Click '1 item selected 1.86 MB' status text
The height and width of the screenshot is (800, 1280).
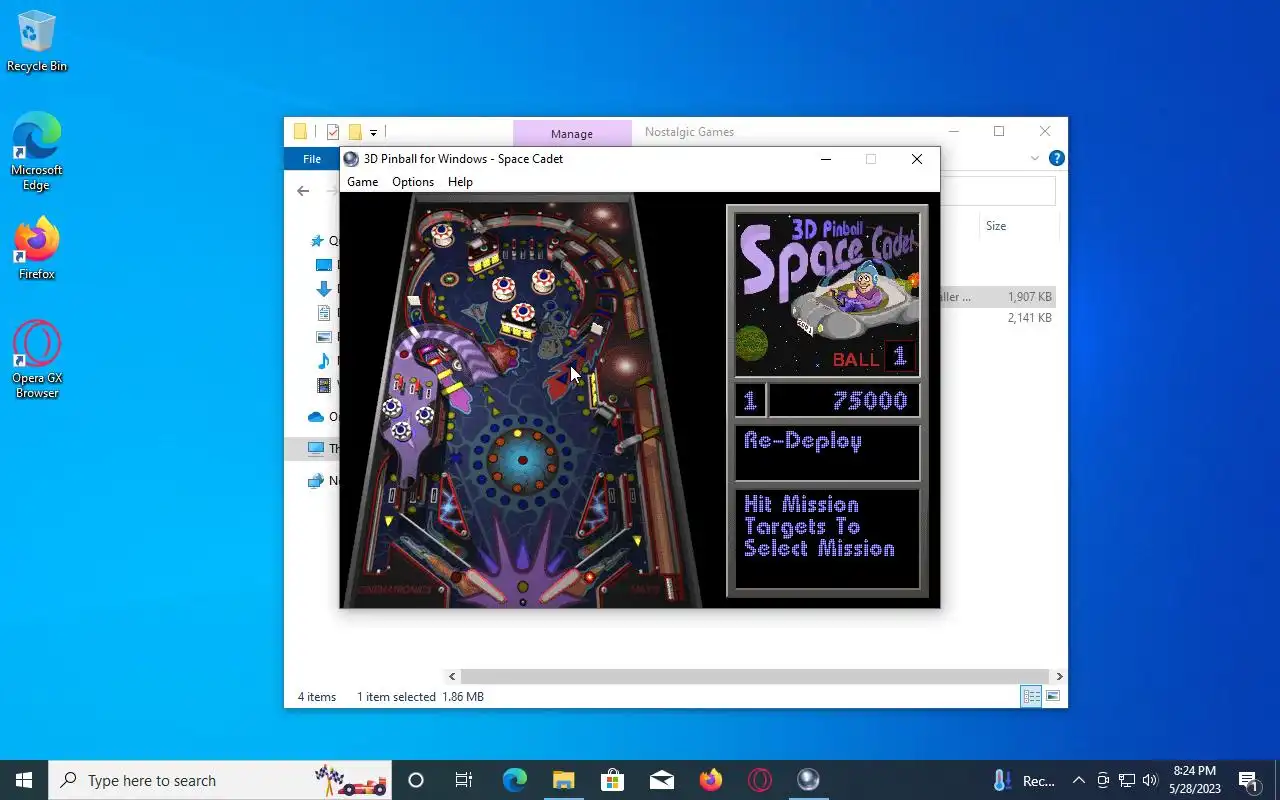(420, 697)
